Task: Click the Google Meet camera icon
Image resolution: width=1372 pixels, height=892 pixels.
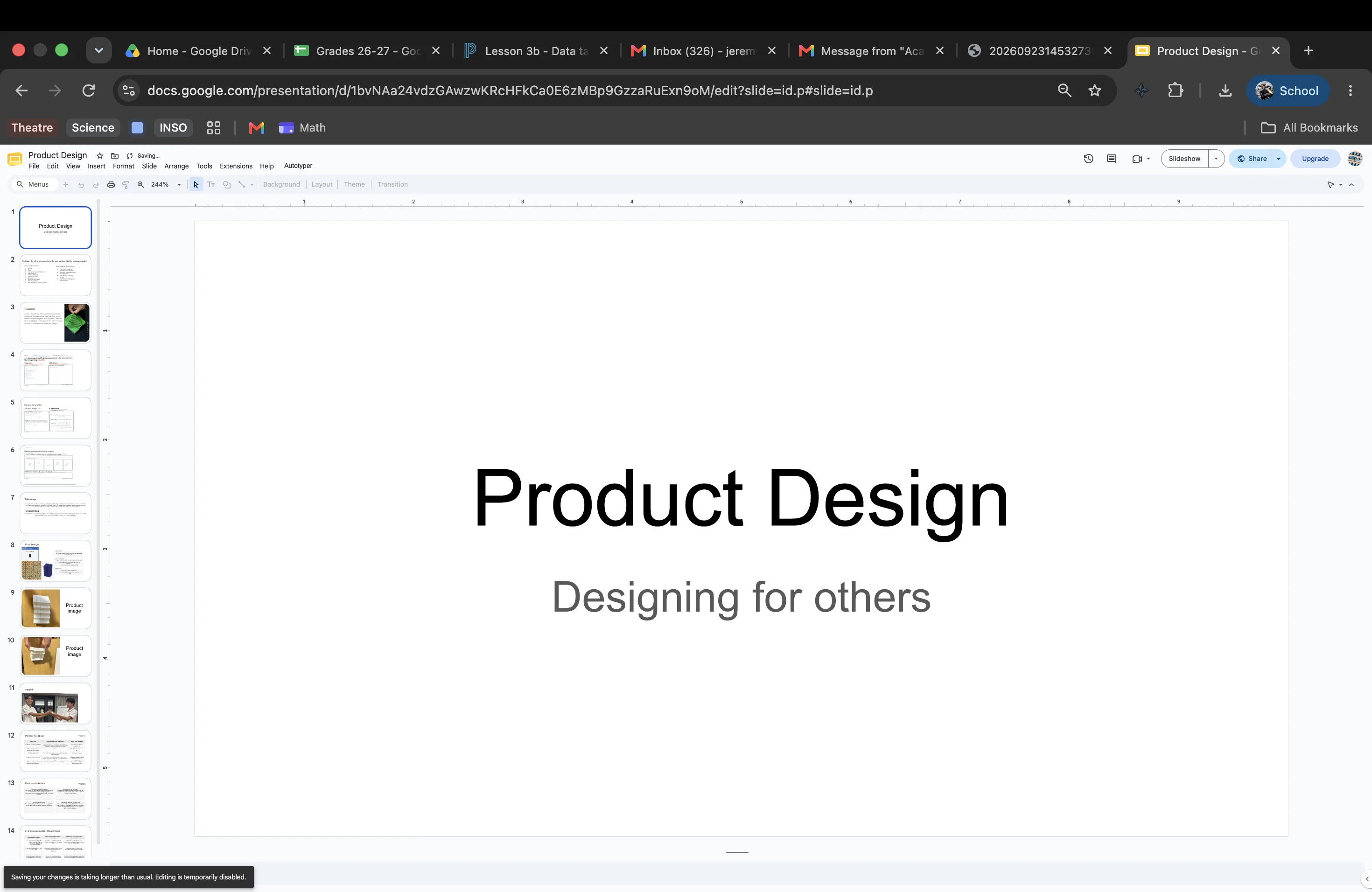Action: 1137,159
